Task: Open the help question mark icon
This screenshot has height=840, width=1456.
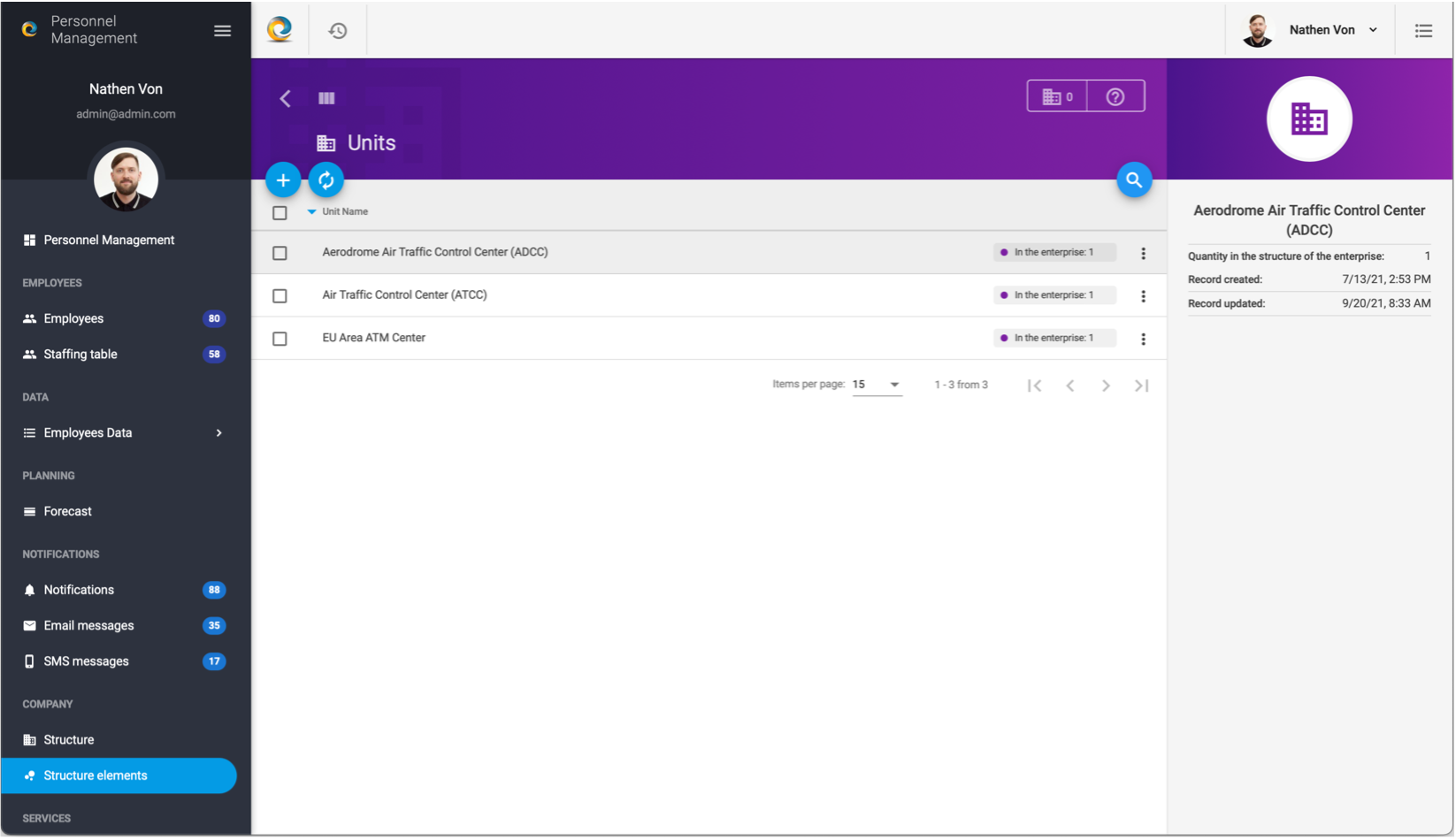Action: [1115, 97]
